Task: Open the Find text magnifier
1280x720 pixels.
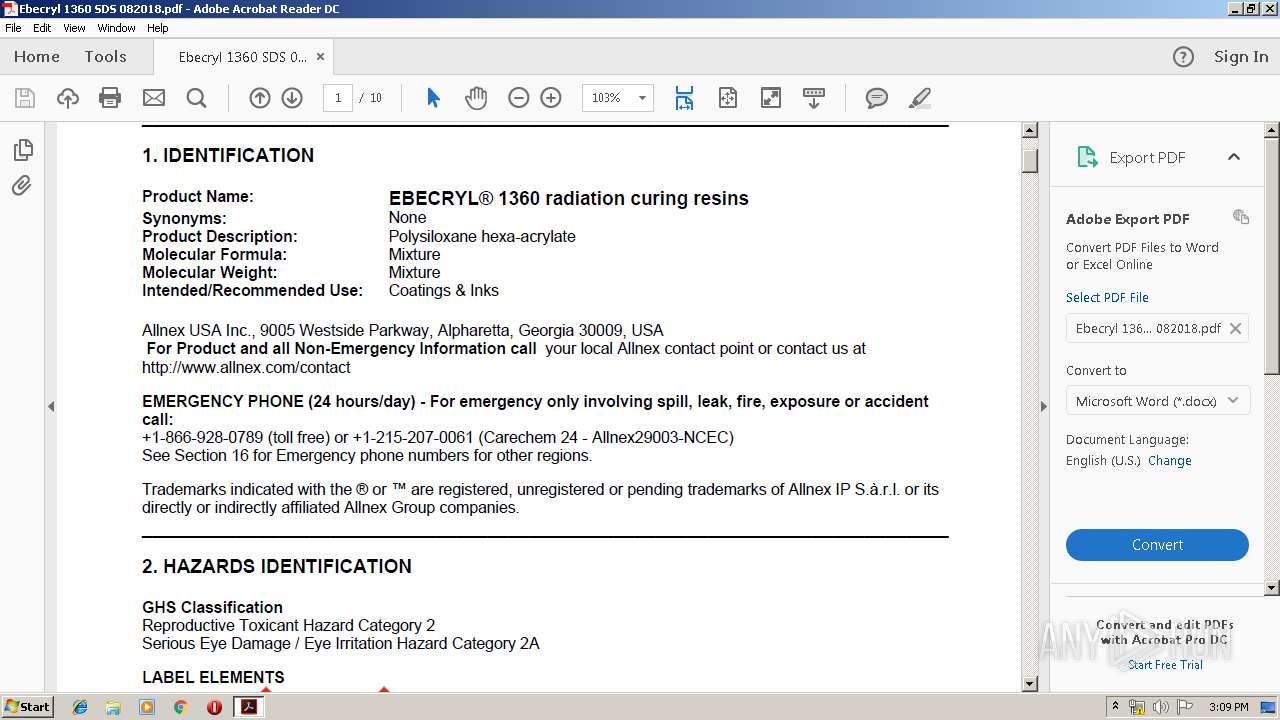Action: tap(196, 98)
